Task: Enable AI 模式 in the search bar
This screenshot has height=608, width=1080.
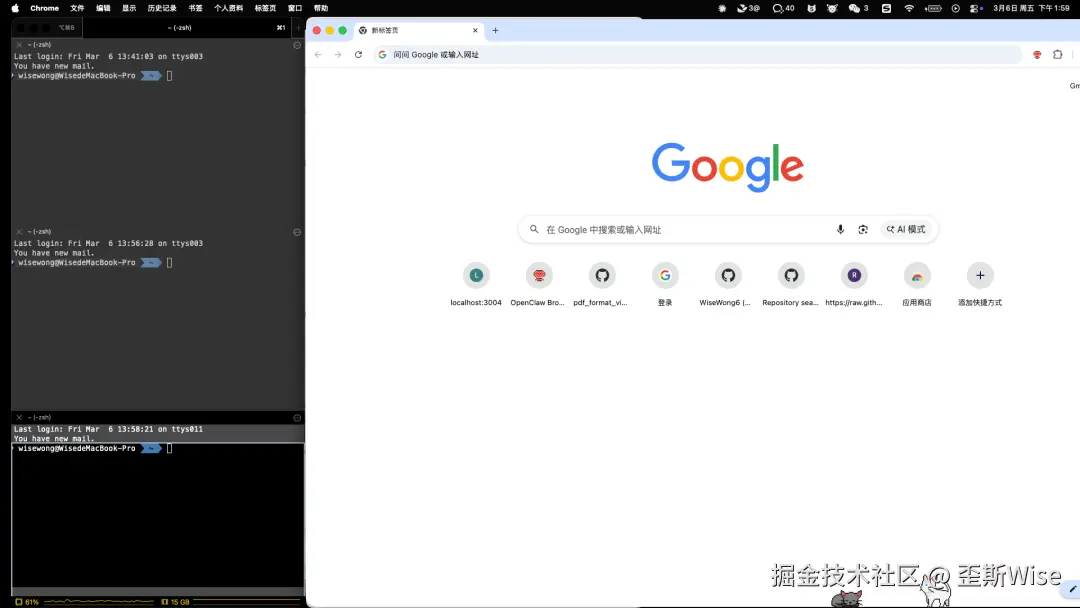Action: pyautogui.click(x=905, y=229)
